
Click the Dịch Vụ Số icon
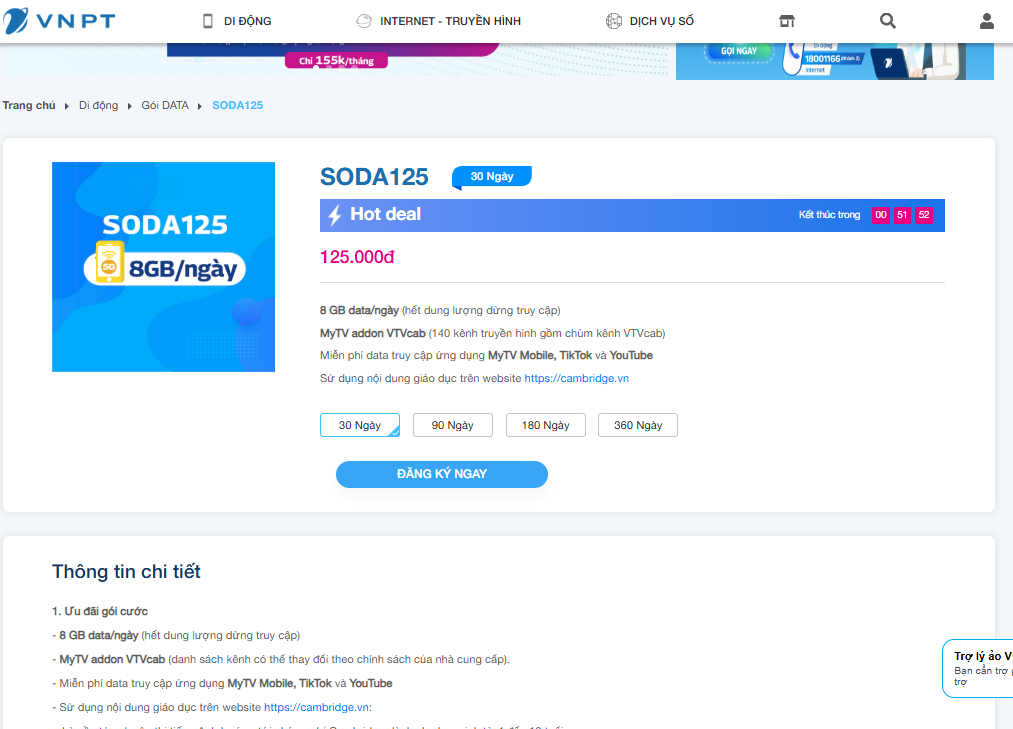[614, 21]
